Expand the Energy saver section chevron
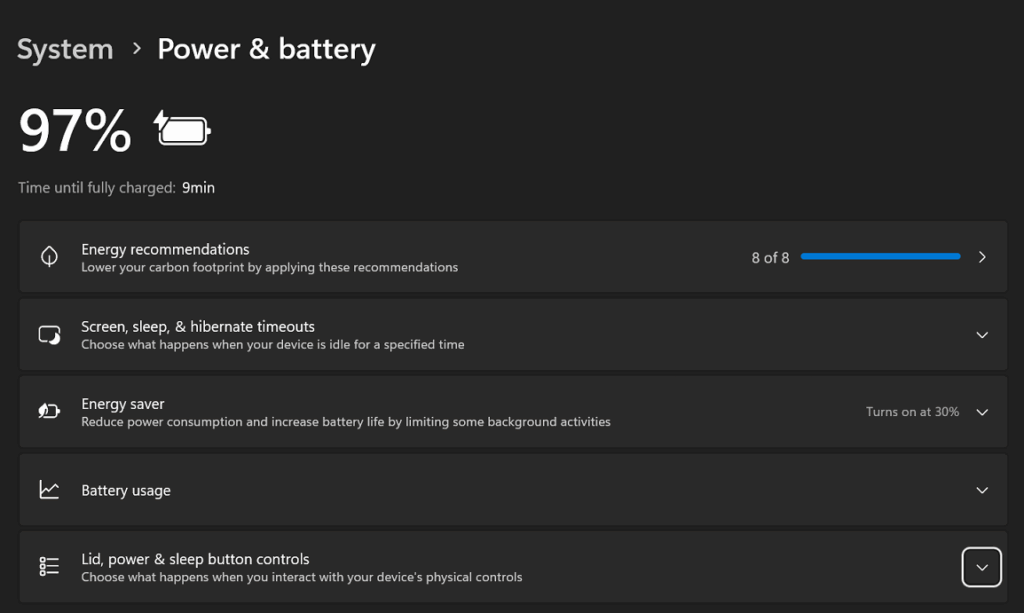Image resolution: width=1024 pixels, height=613 pixels. pyautogui.click(x=982, y=412)
